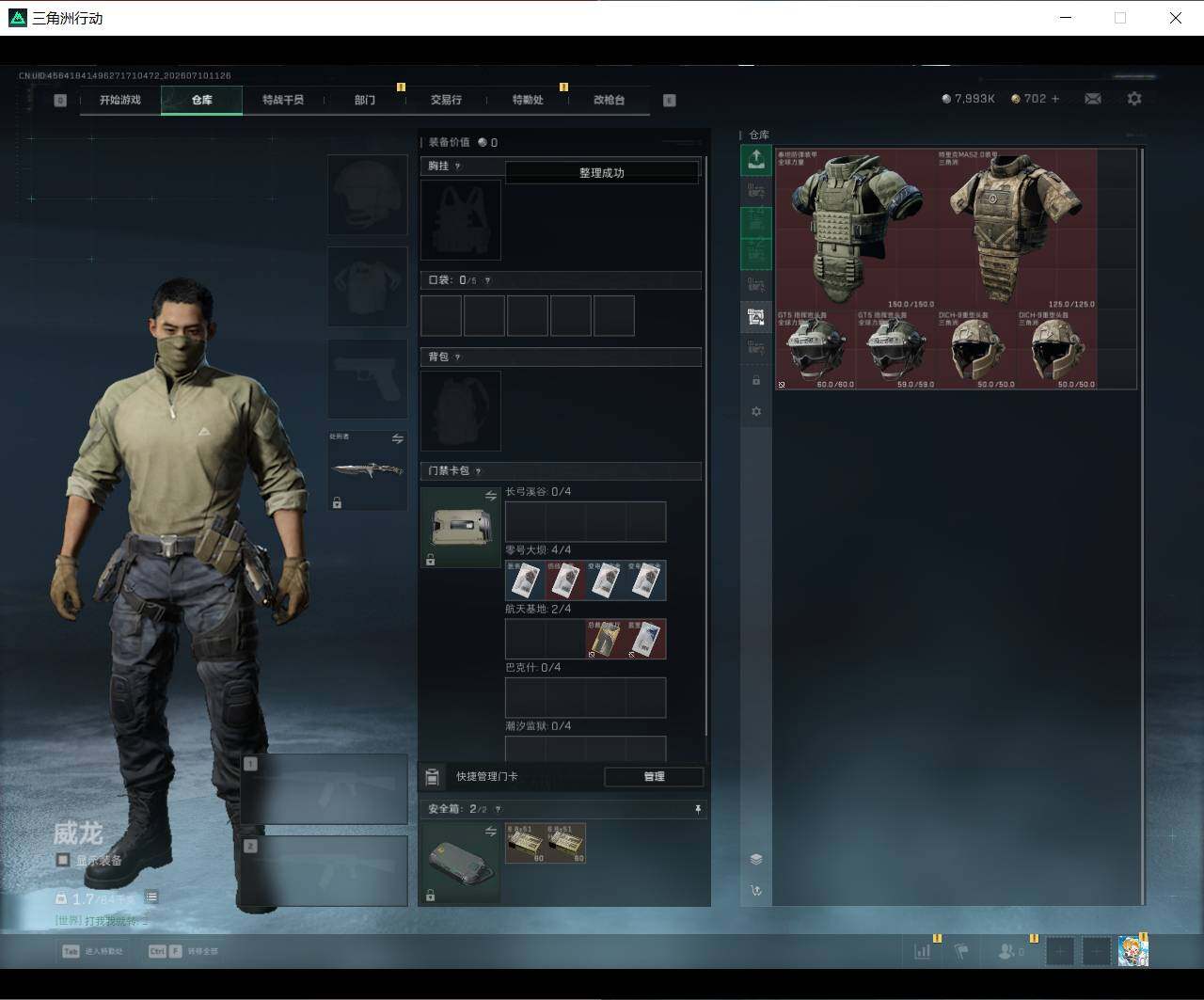The height and width of the screenshot is (1000, 1204).
Task: Open the stats bar-chart icon in bottom bar
Action: pos(923,951)
